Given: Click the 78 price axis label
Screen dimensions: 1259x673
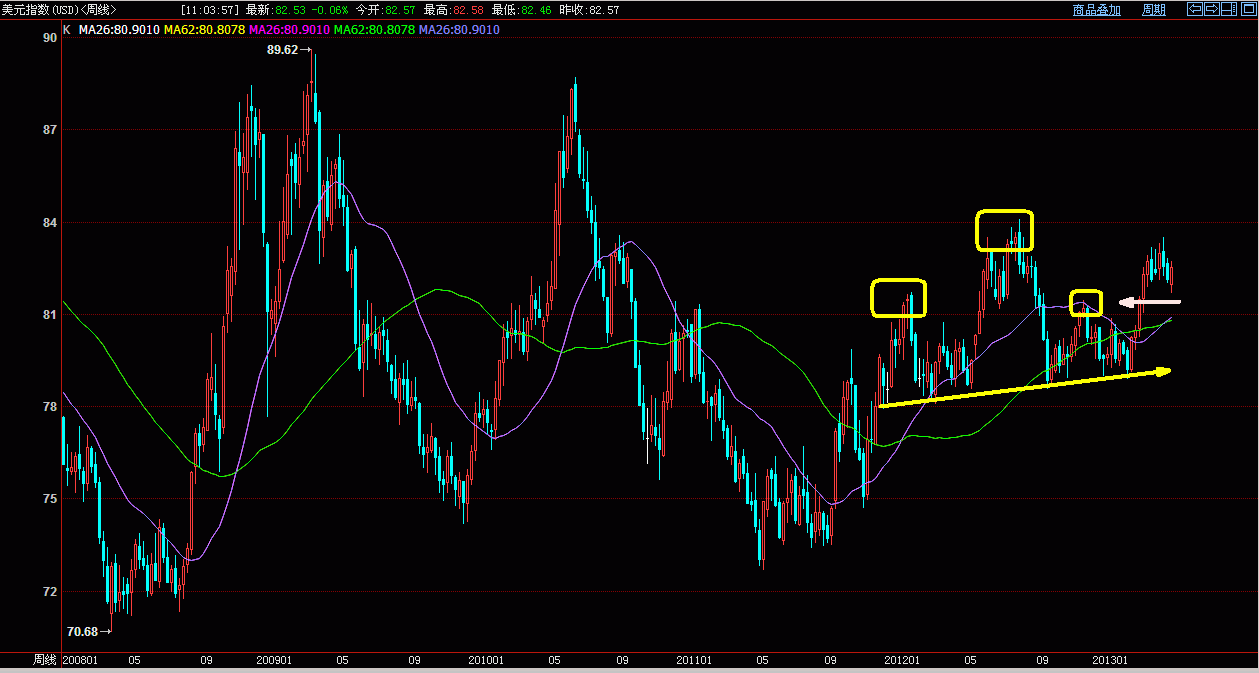Looking at the screenshot, I should (x=50, y=407).
